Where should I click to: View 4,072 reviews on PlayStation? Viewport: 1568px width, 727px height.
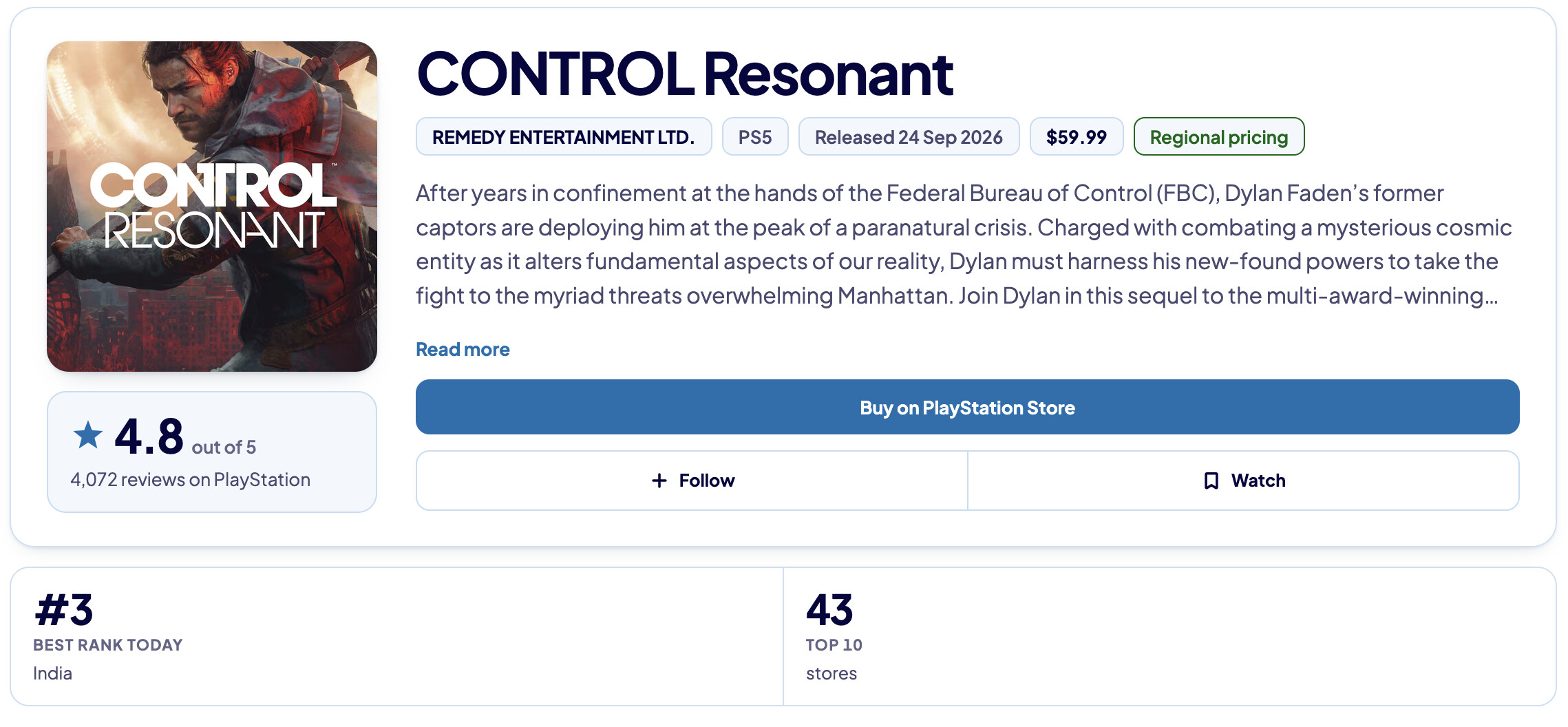[x=191, y=480]
